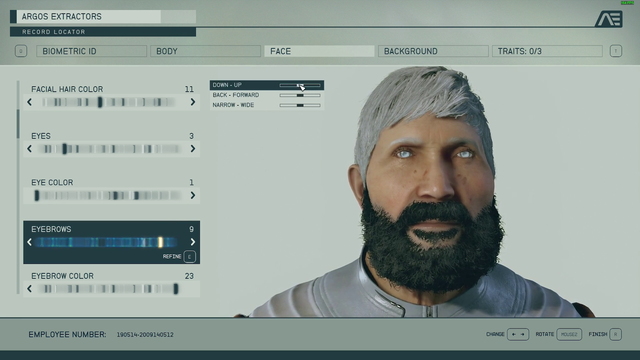640x360 pixels.
Task: Adjust the Back - Forward refine slider
Action: 300,95
